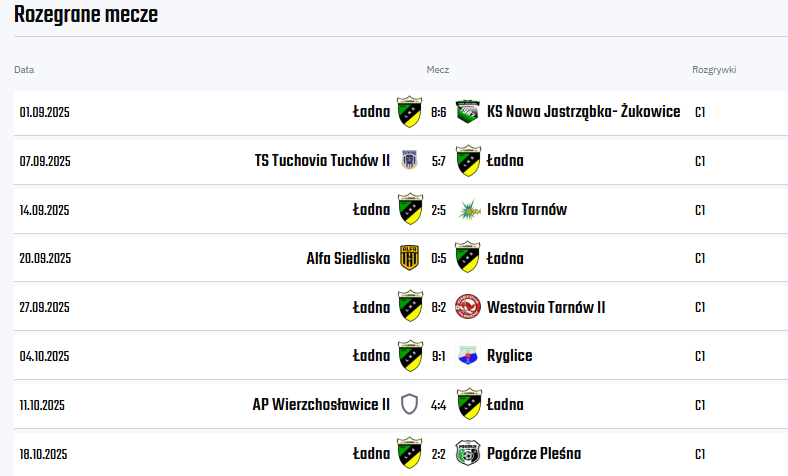
Task: Click the Ryglice club crest
Action: pos(468,356)
